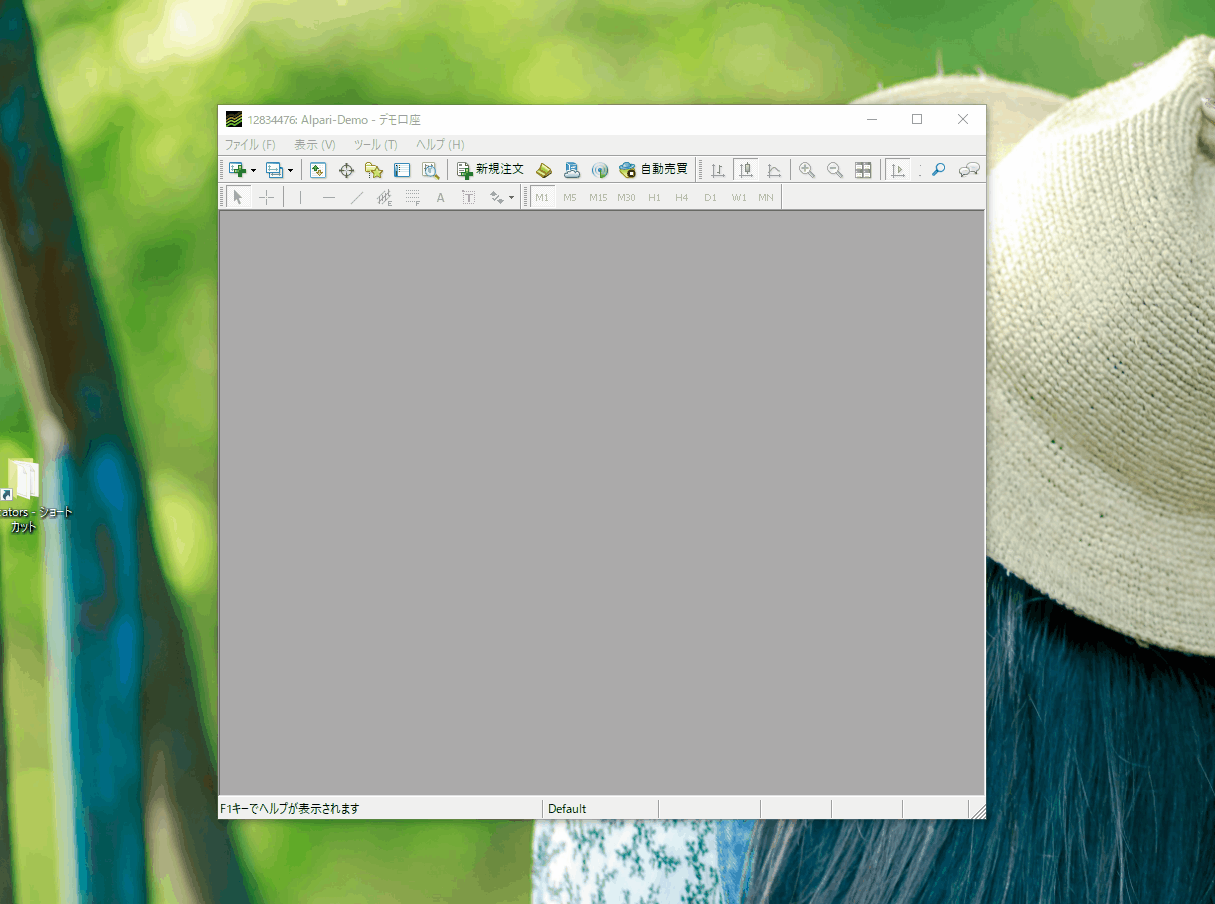The height and width of the screenshot is (904, 1215).
Task: Open the chat speech-bubbles icon
Action: coord(969,170)
